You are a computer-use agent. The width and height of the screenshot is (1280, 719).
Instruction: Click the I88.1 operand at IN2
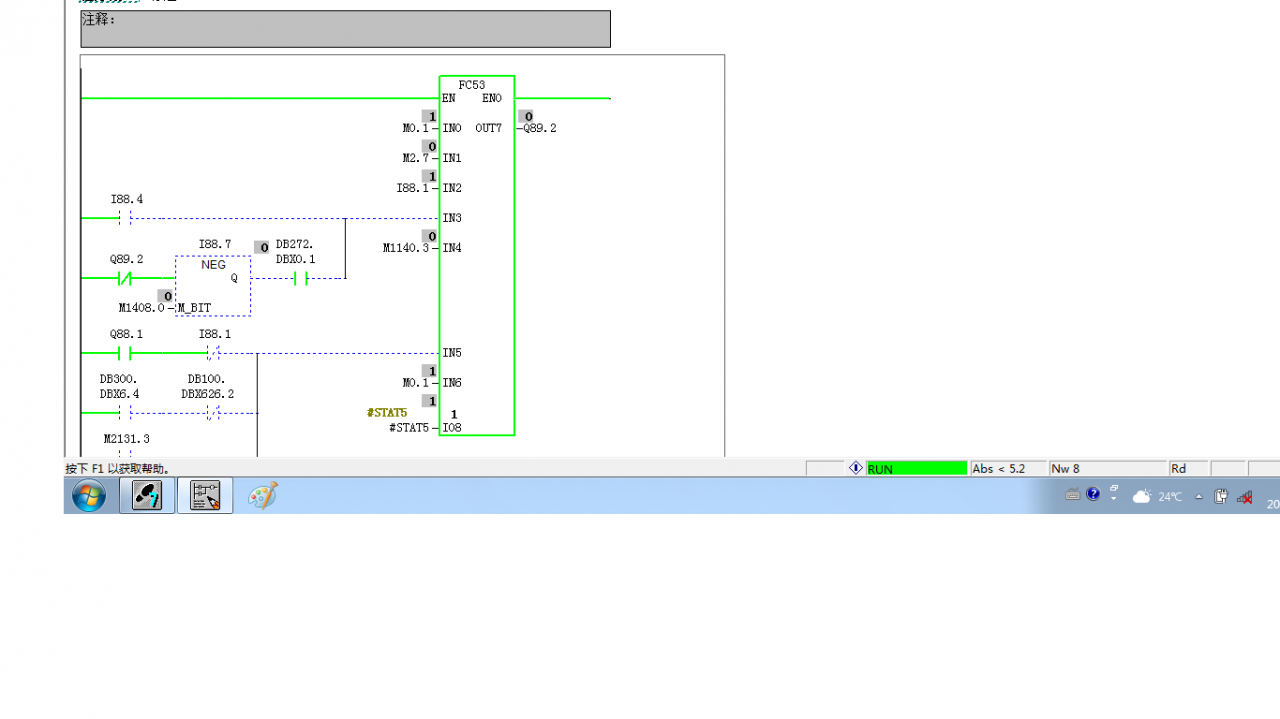pos(412,188)
